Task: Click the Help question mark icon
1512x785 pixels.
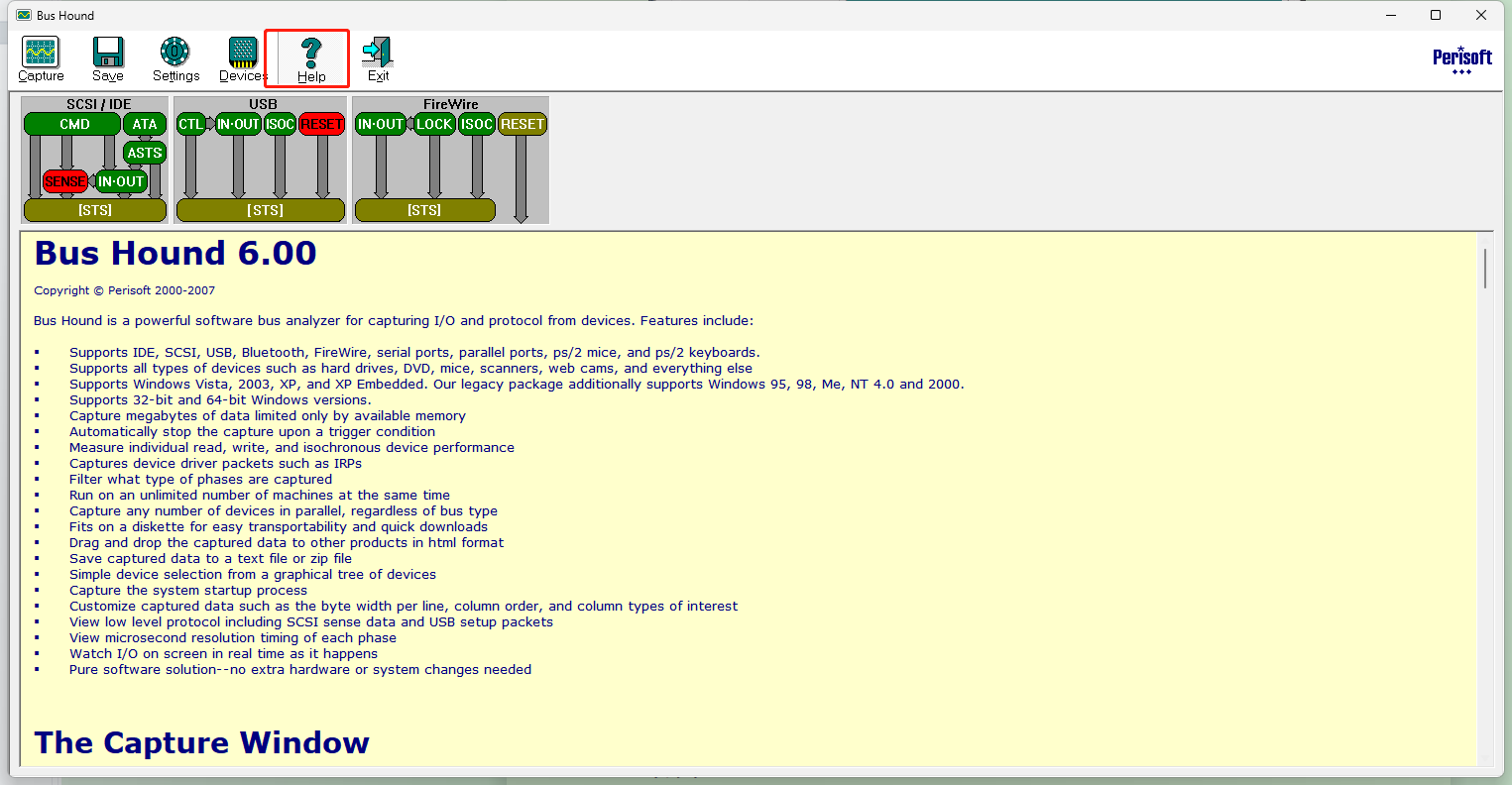Action: [311, 59]
